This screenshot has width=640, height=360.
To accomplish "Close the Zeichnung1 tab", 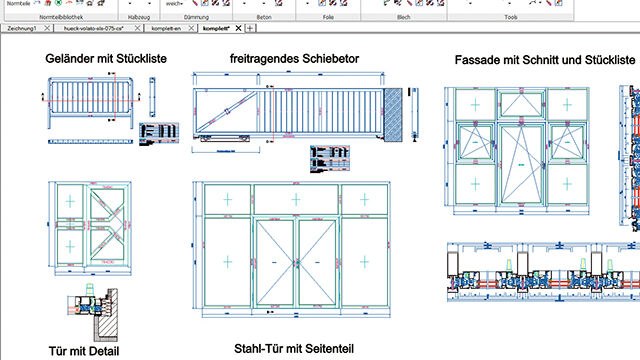I will pos(47,28).
